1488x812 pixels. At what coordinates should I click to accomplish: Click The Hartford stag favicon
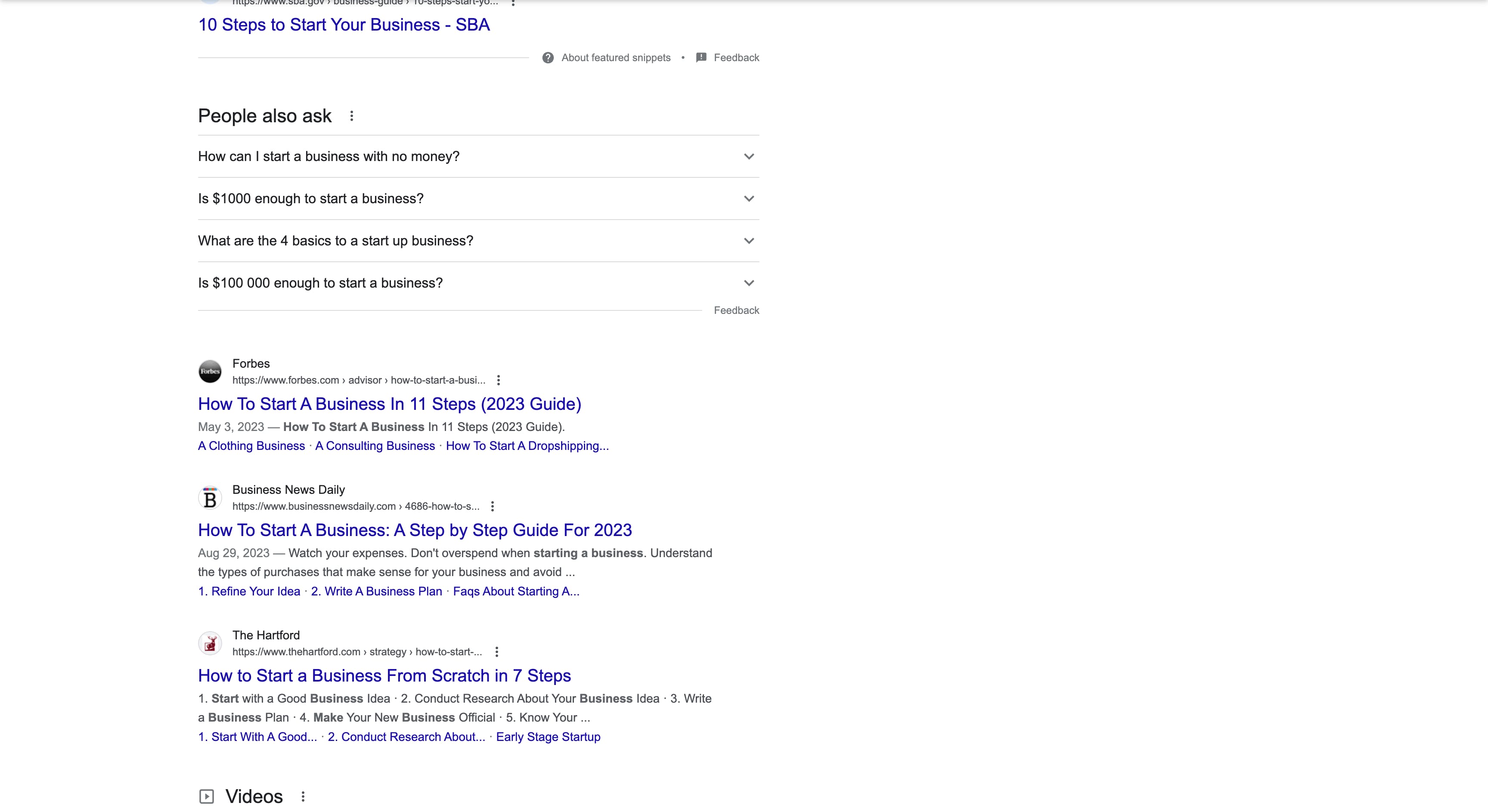[x=210, y=643]
